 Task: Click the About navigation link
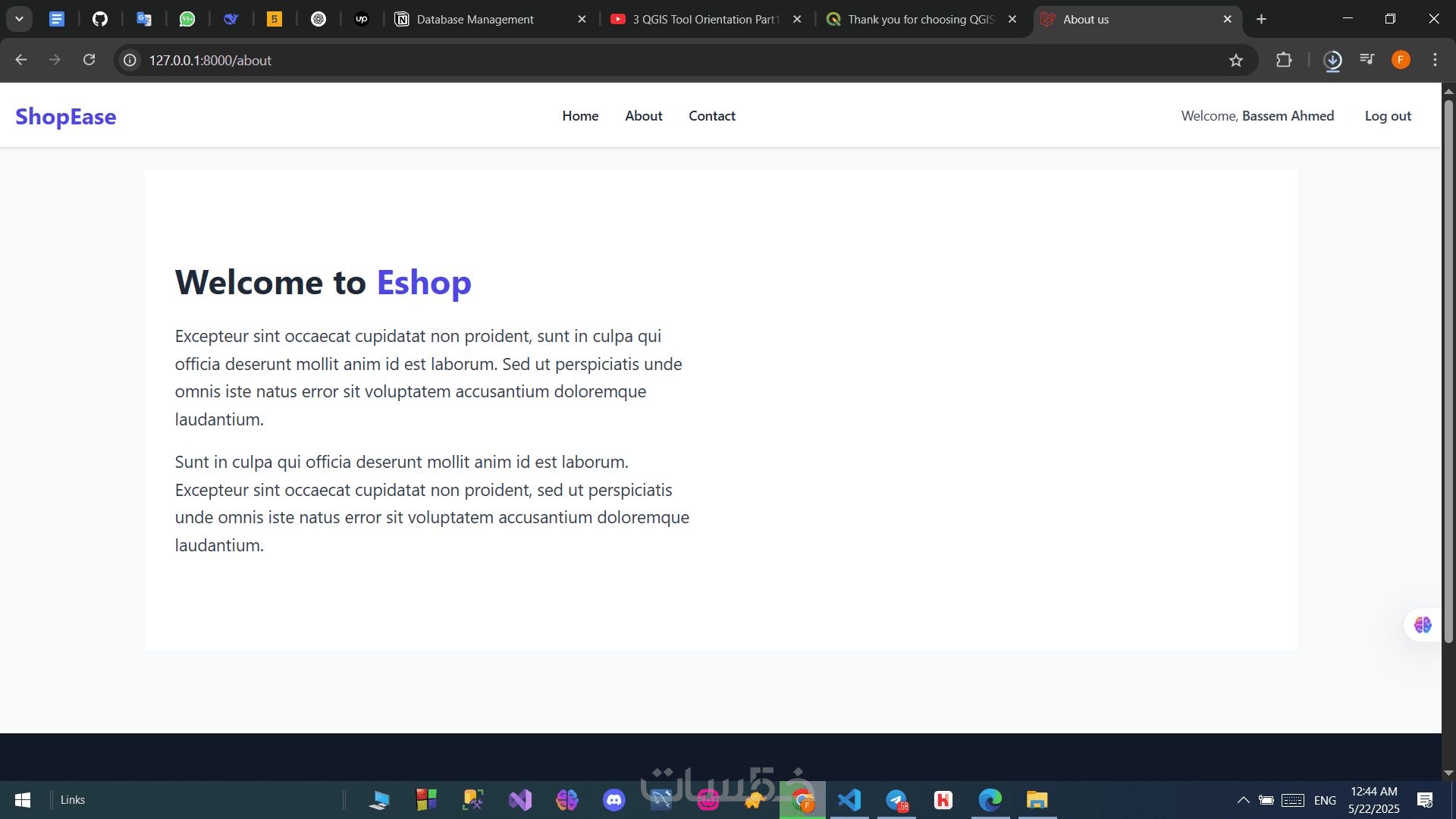click(643, 116)
